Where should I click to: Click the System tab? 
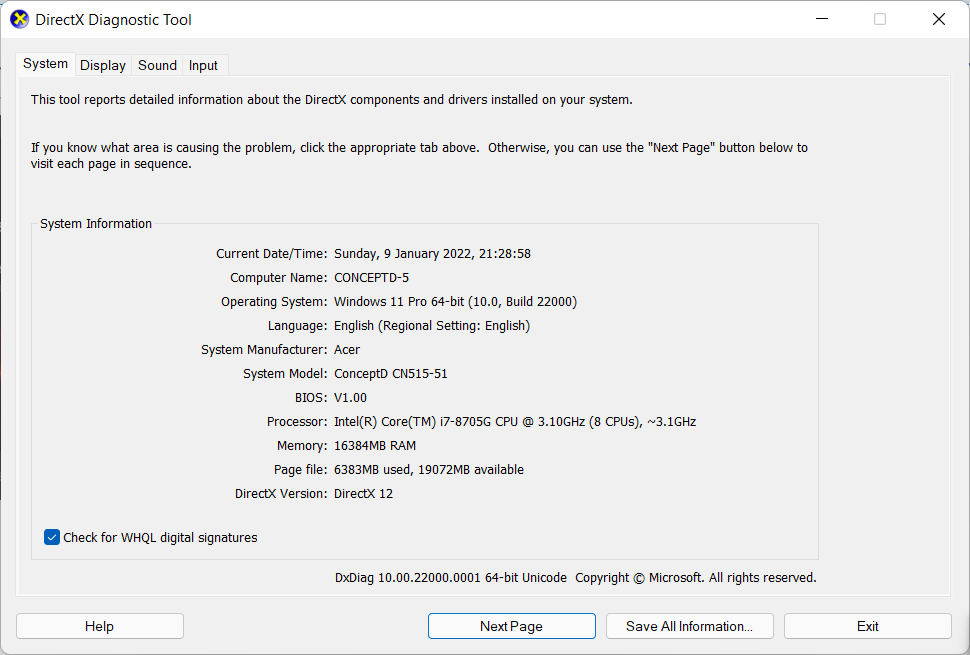45,63
